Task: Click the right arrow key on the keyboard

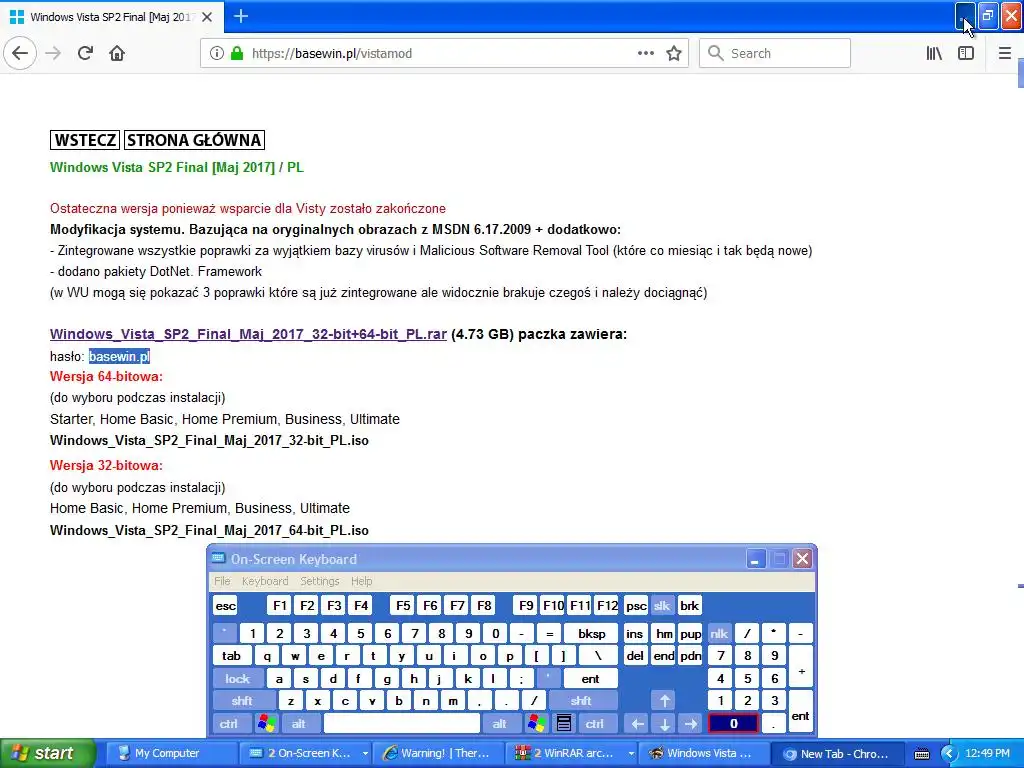Action: 691,724
